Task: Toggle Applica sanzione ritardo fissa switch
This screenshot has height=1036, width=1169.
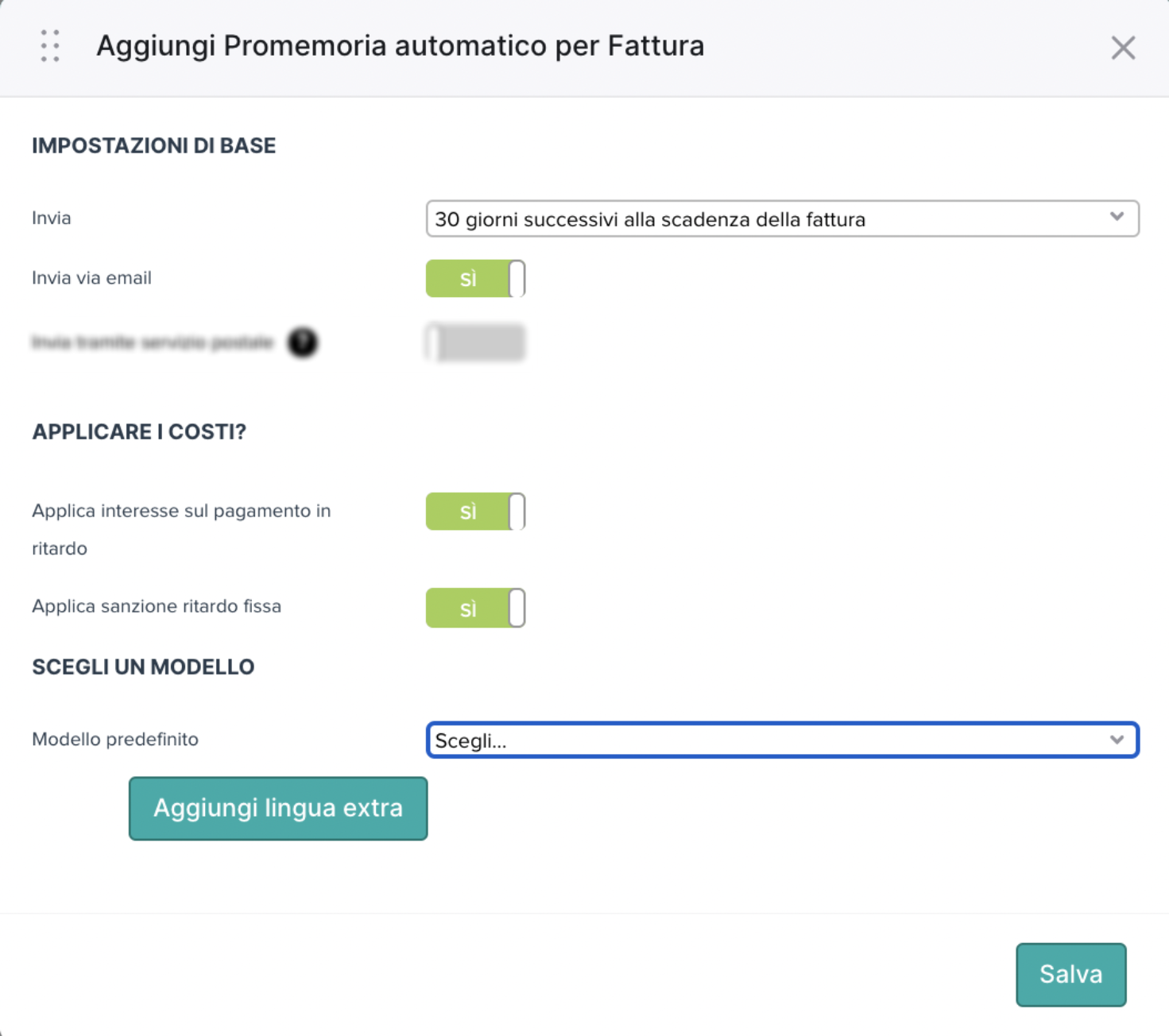Action: pyautogui.click(x=475, y=608)
